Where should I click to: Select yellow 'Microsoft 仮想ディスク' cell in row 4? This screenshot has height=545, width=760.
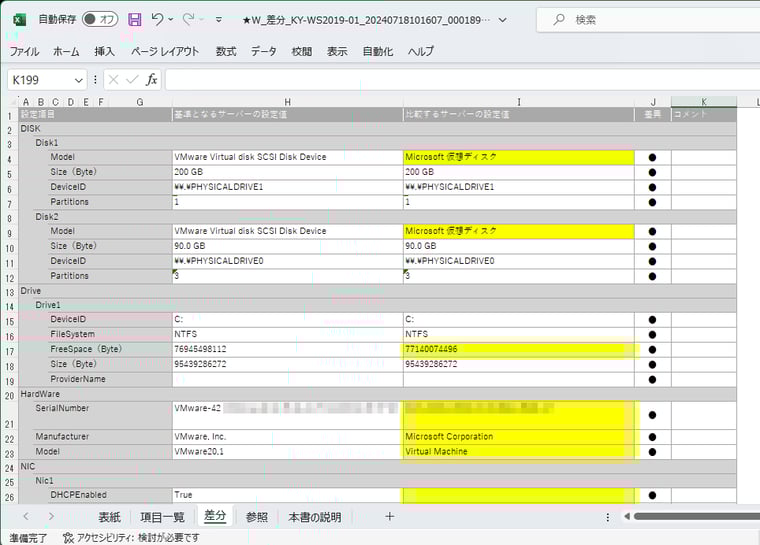[519, 157]
